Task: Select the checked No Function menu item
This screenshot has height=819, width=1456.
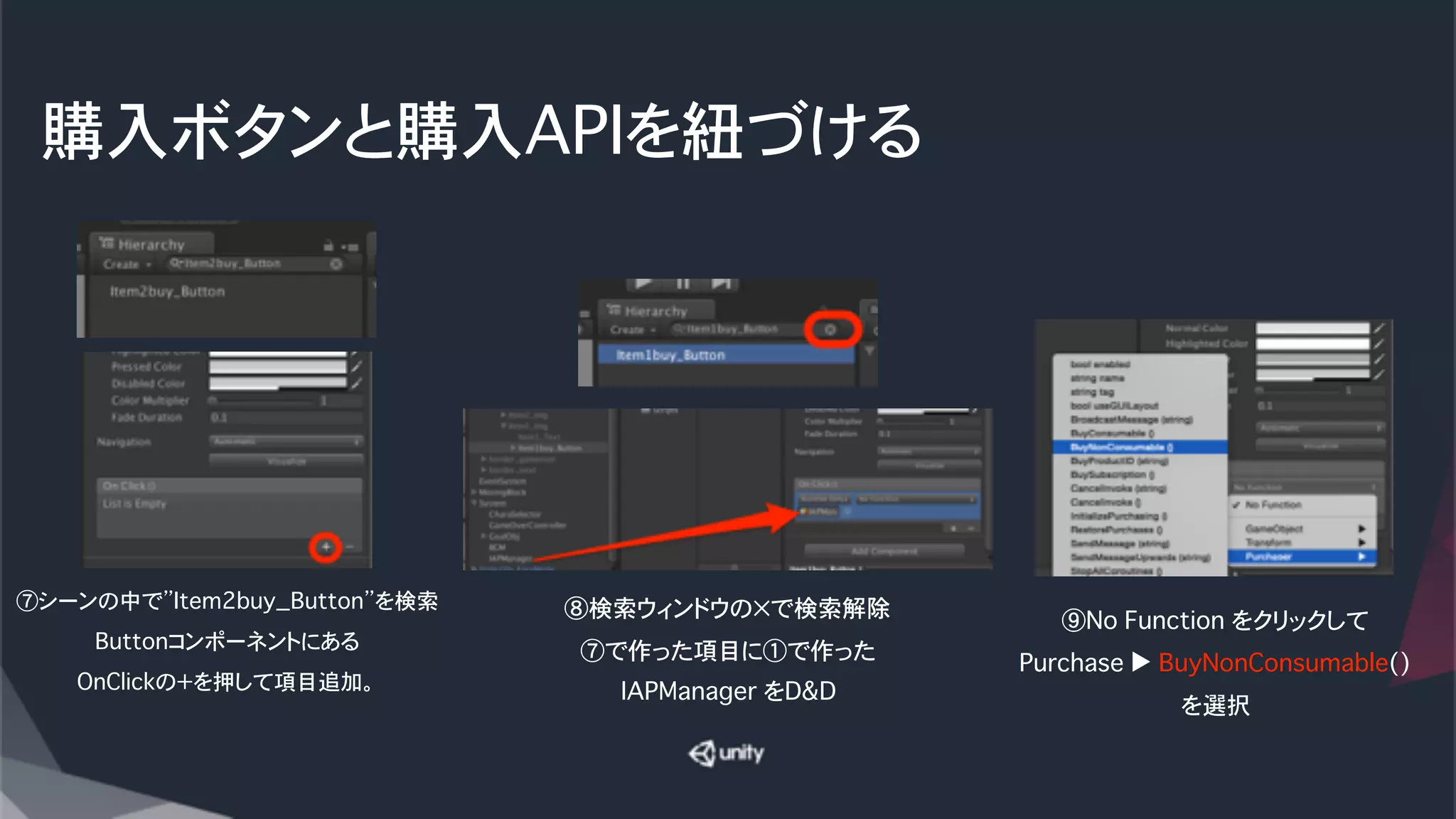Action: [1302, 505]
